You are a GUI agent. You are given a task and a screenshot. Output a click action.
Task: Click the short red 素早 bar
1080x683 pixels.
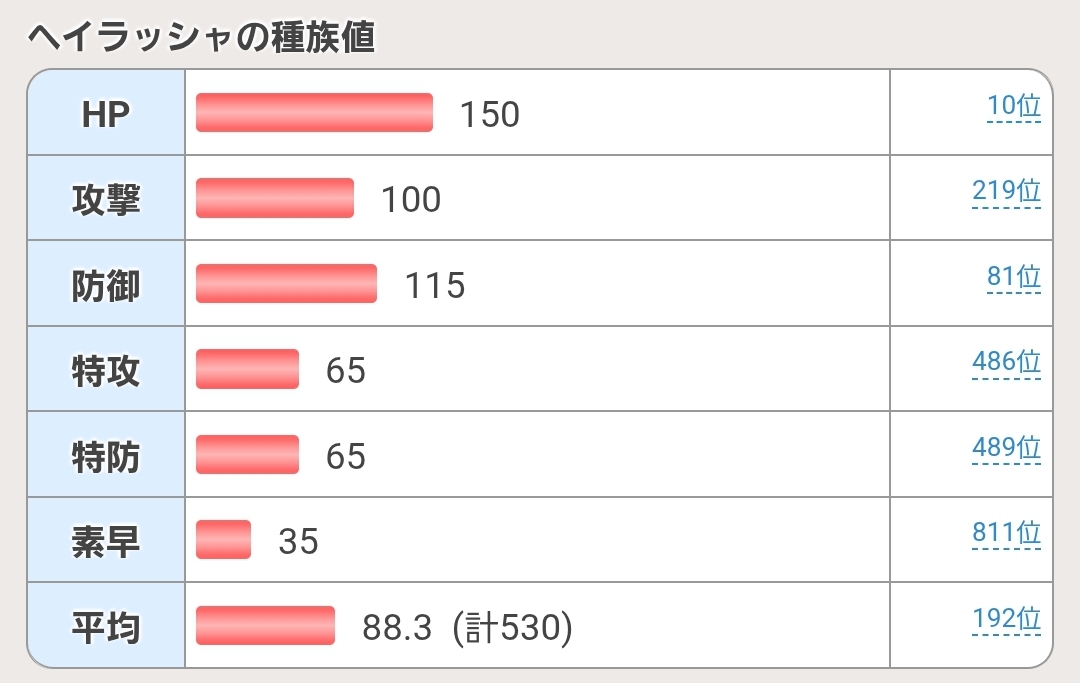coord(223,540)
